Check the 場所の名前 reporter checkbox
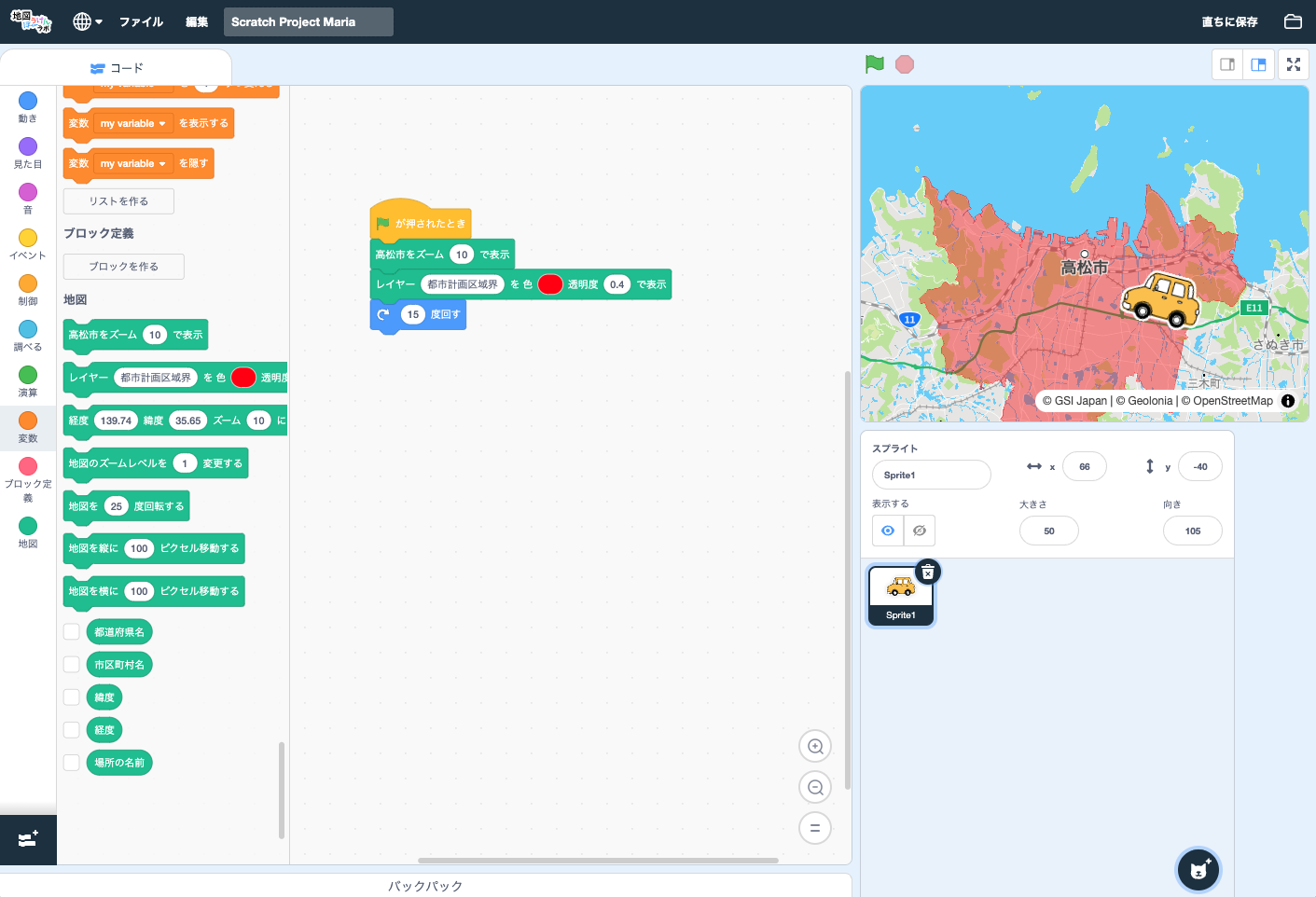The image size is (1316, 897). pyautogui.click(x=72, y=762)
